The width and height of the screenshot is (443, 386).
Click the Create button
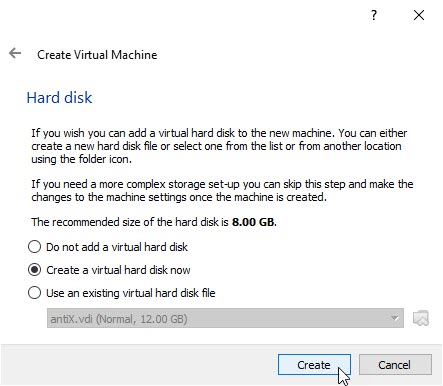314,365
